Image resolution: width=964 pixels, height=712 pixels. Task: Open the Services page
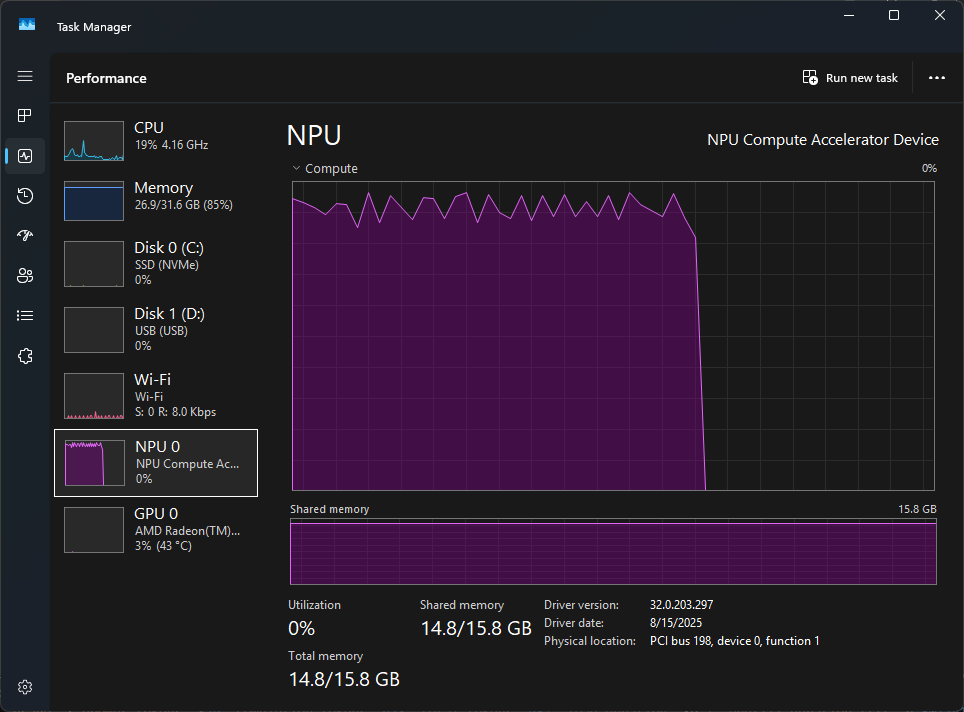click(x=24, y=355)
